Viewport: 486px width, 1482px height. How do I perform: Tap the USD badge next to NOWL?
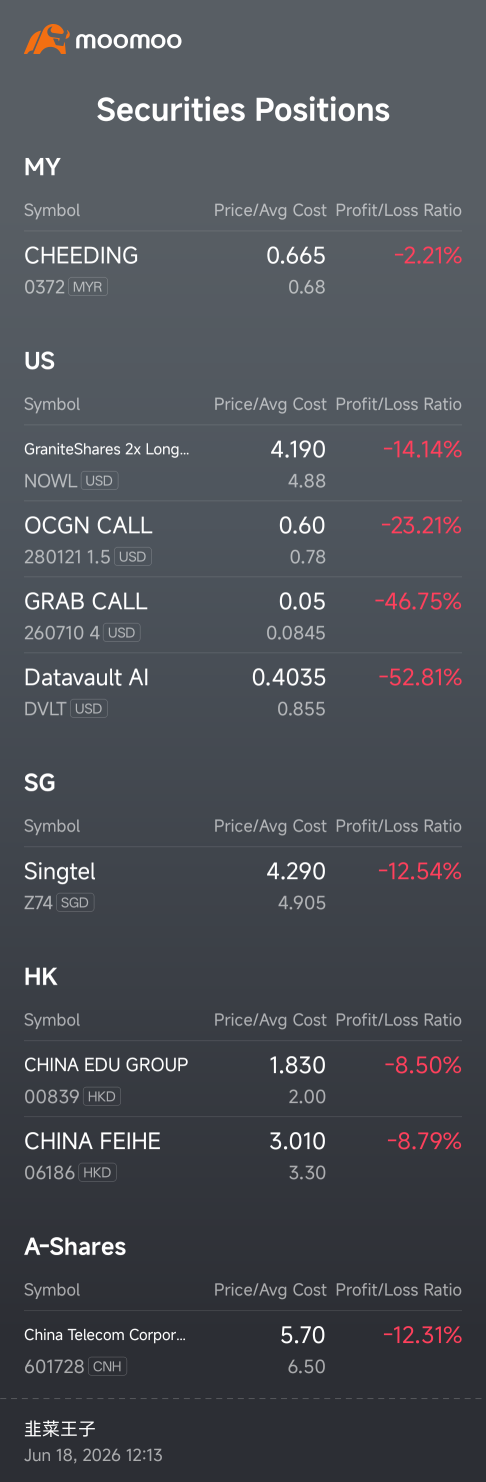99,481
